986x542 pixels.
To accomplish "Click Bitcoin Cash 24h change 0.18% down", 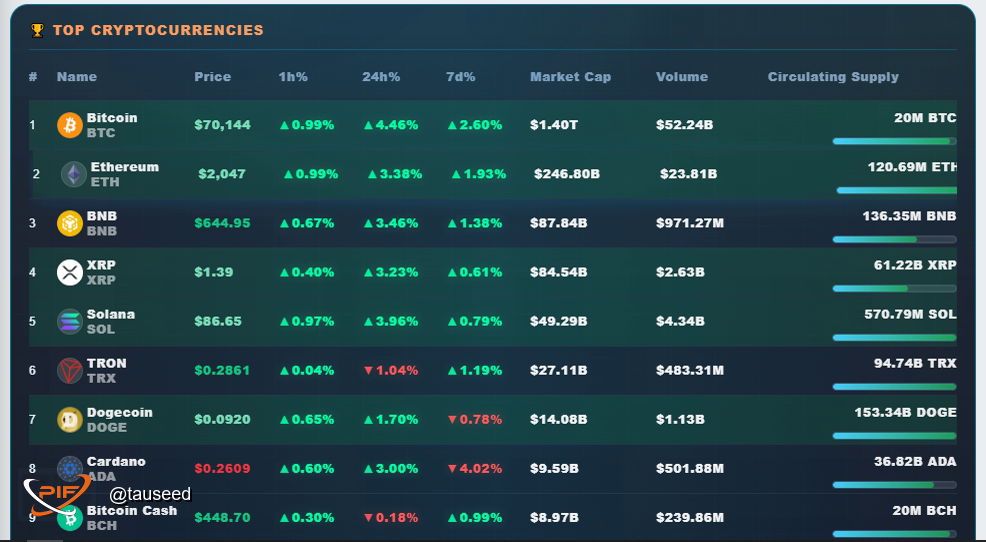I will pos(391,517).
